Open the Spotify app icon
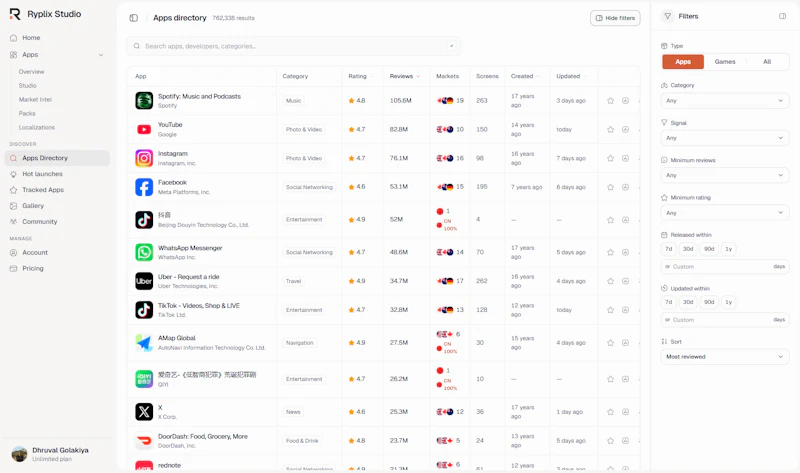 pos(144,101)
